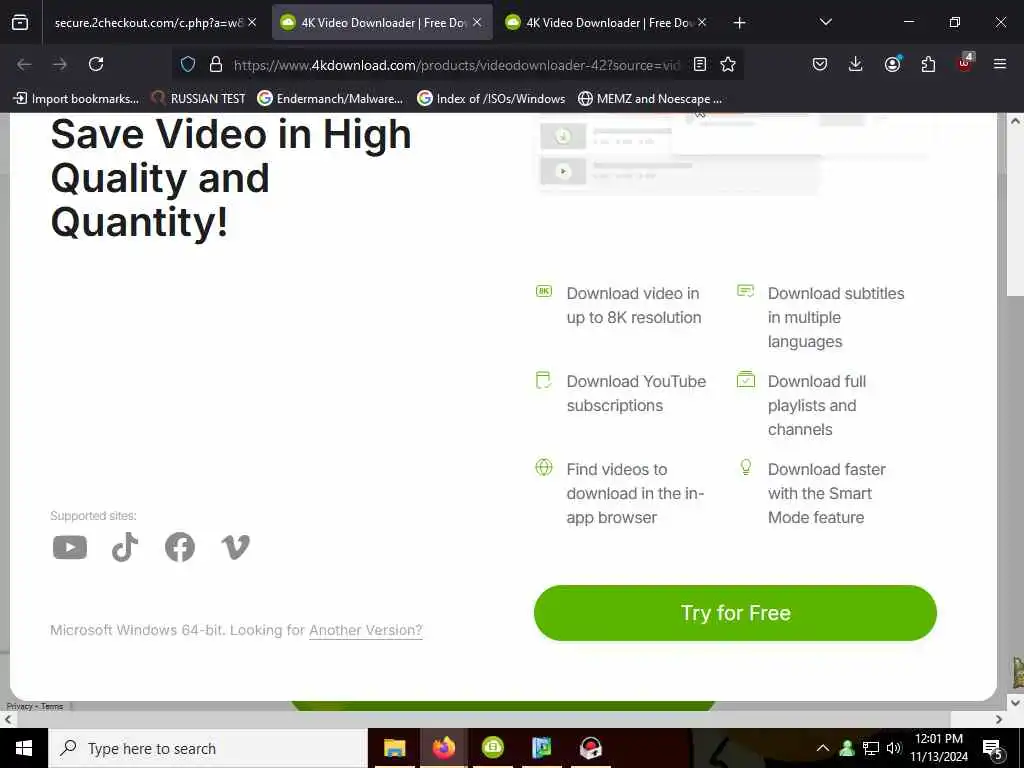Viewport: 1024px width, 768px height.
Task: Show hidden system tray icons
Action: [823, 748]
